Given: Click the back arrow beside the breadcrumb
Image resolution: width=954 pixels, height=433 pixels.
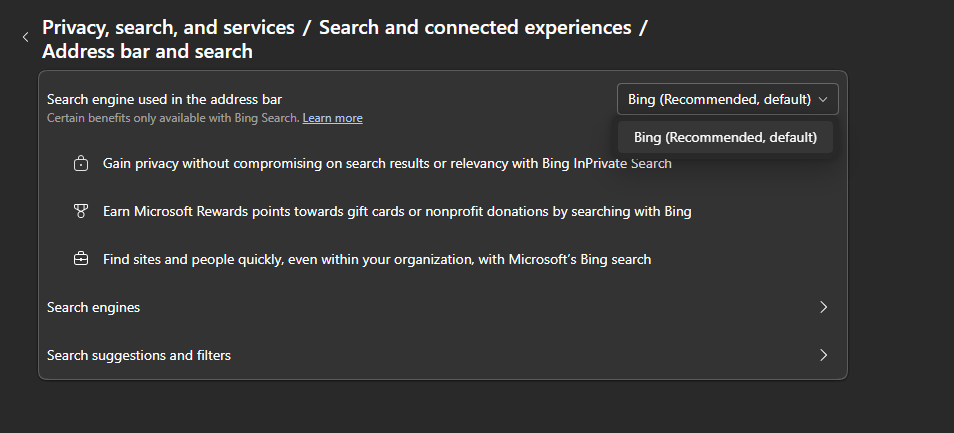Looking at the screenshot, I should pos(25,37).
